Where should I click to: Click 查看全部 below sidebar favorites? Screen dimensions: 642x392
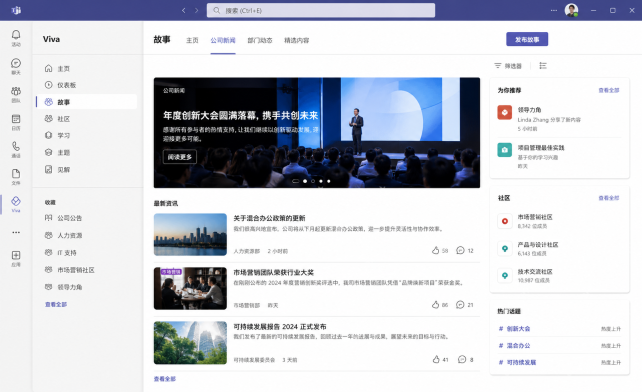(56, 304)
